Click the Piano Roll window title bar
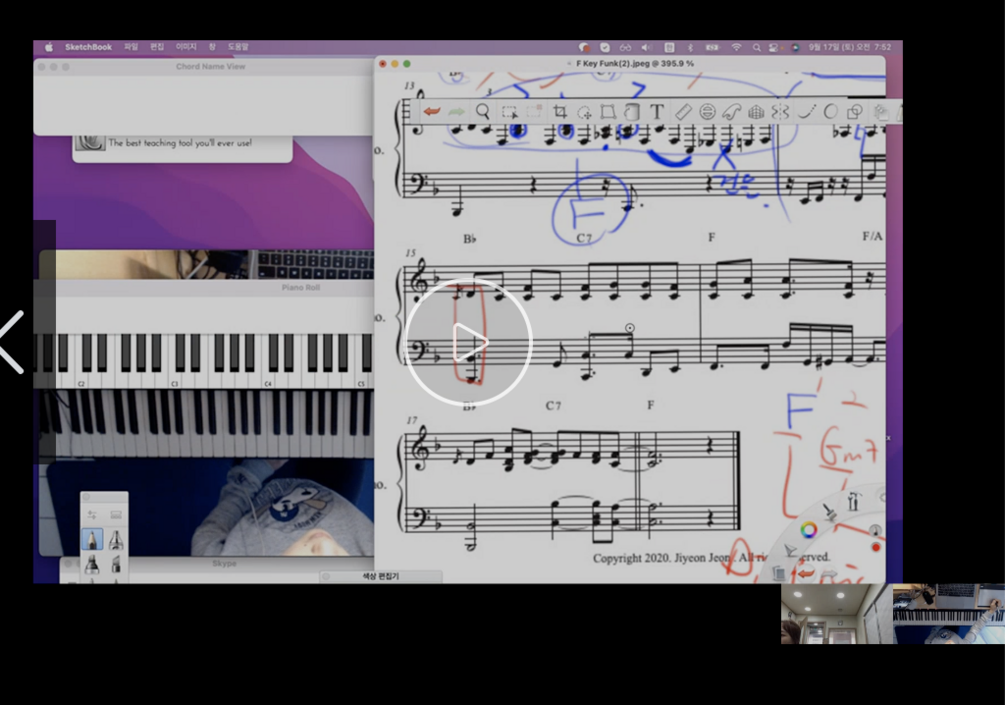This screenshot has width=1005, height=705. [x=301, y=287]
